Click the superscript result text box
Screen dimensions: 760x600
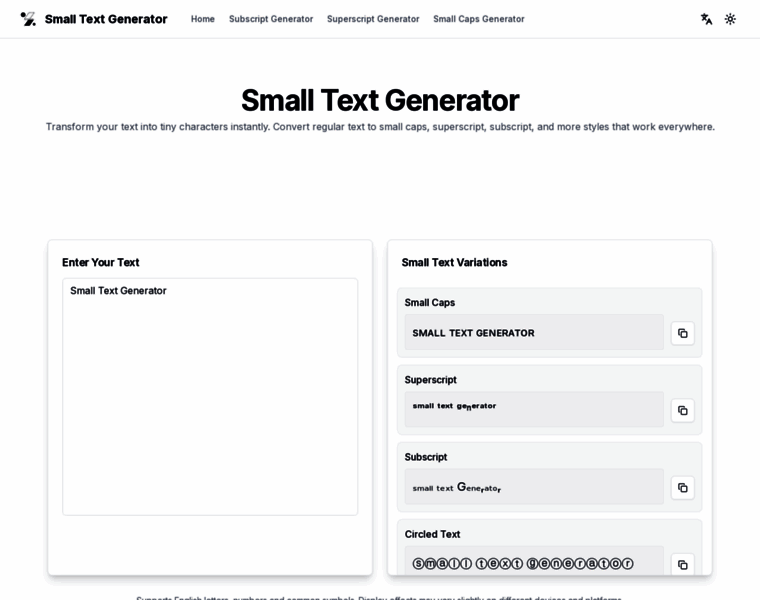(534, 409)
